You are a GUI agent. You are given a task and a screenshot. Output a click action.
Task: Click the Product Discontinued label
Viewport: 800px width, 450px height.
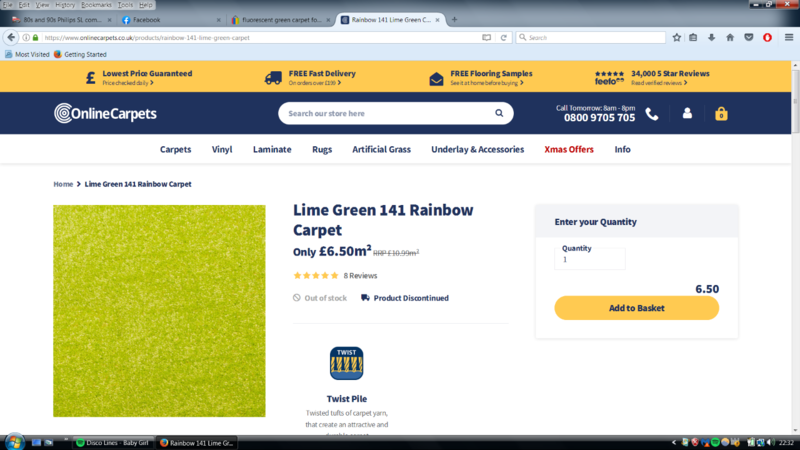411,298
